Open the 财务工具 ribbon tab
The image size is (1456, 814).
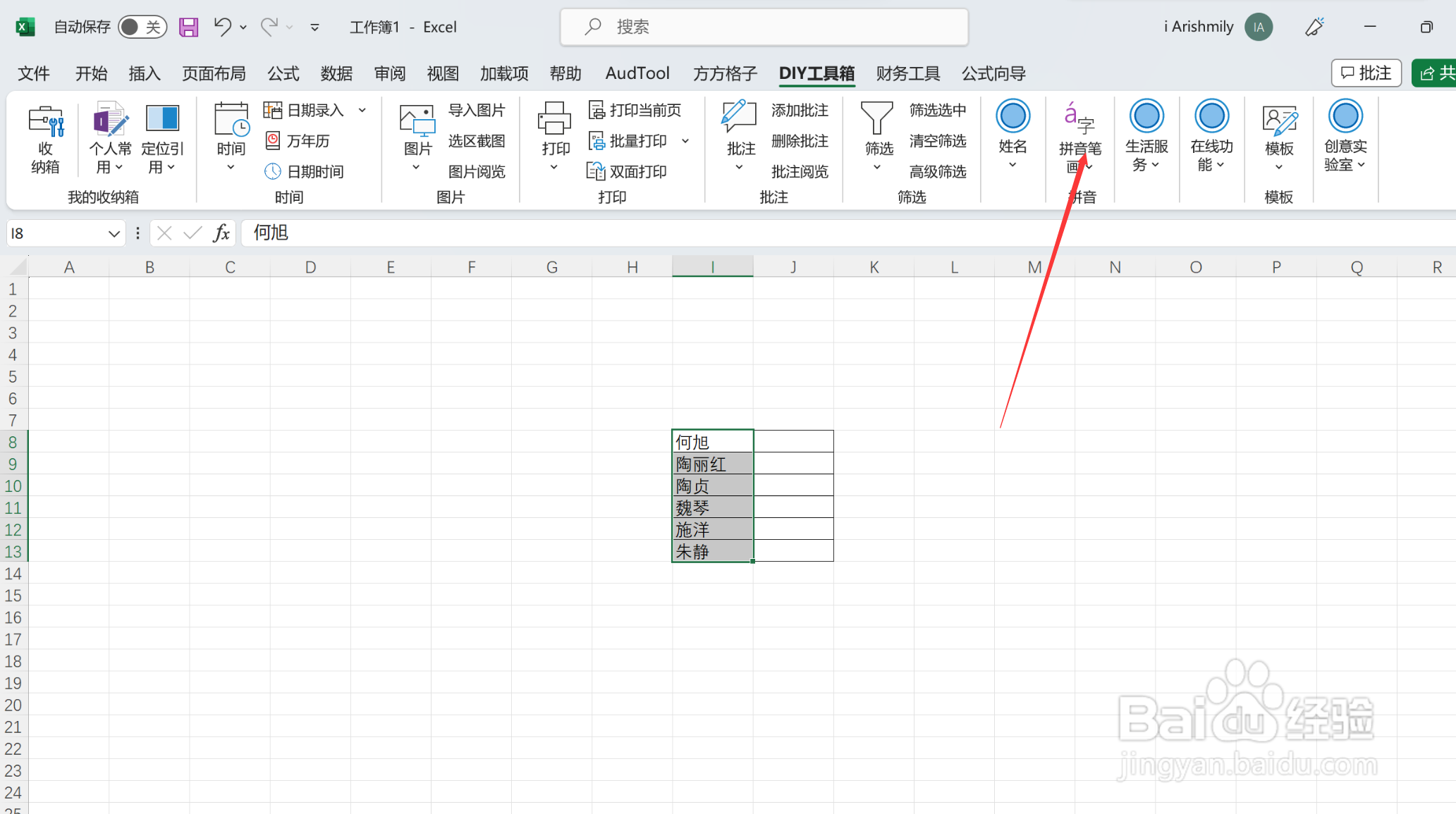[x=907, y=73]
